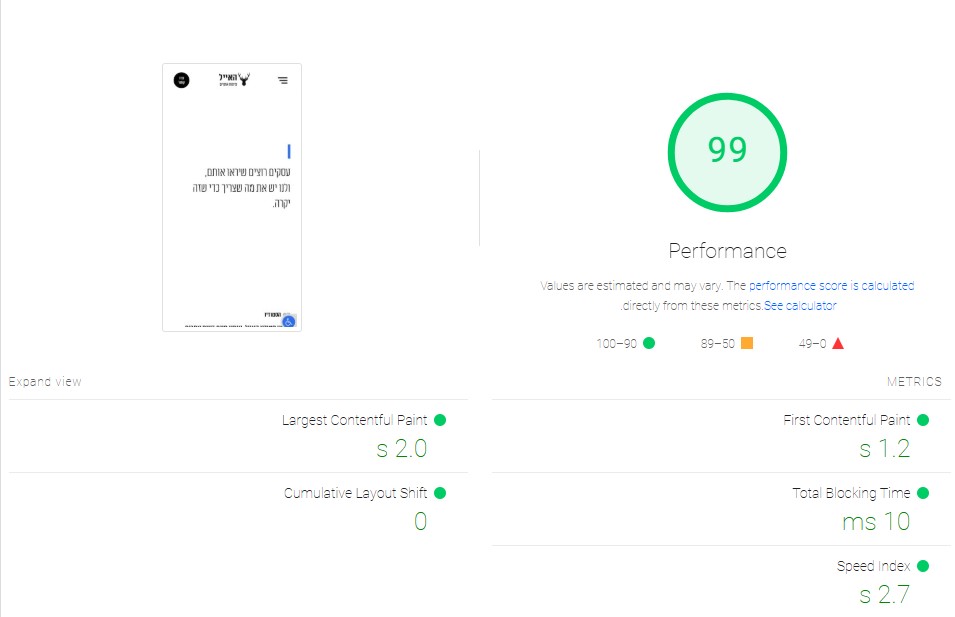
Task: Click the mobile page screenshot thumbnail
Action: point(231,197)
